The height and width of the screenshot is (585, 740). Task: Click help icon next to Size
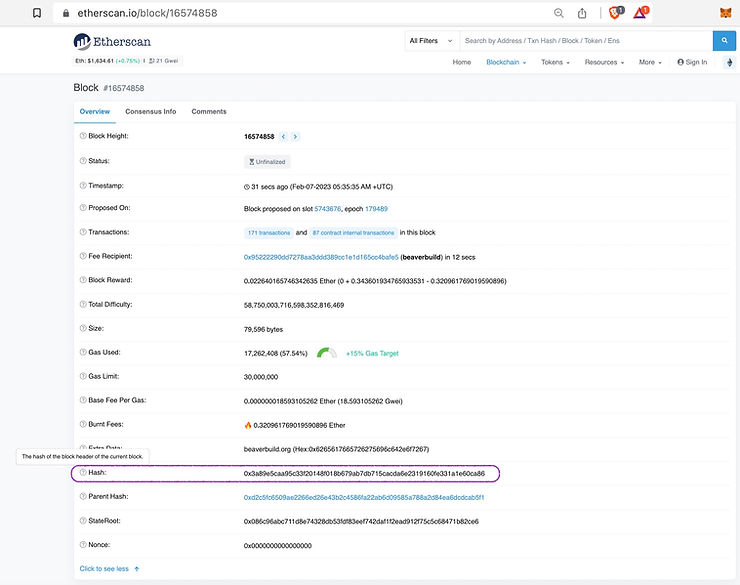coord(83,328)
